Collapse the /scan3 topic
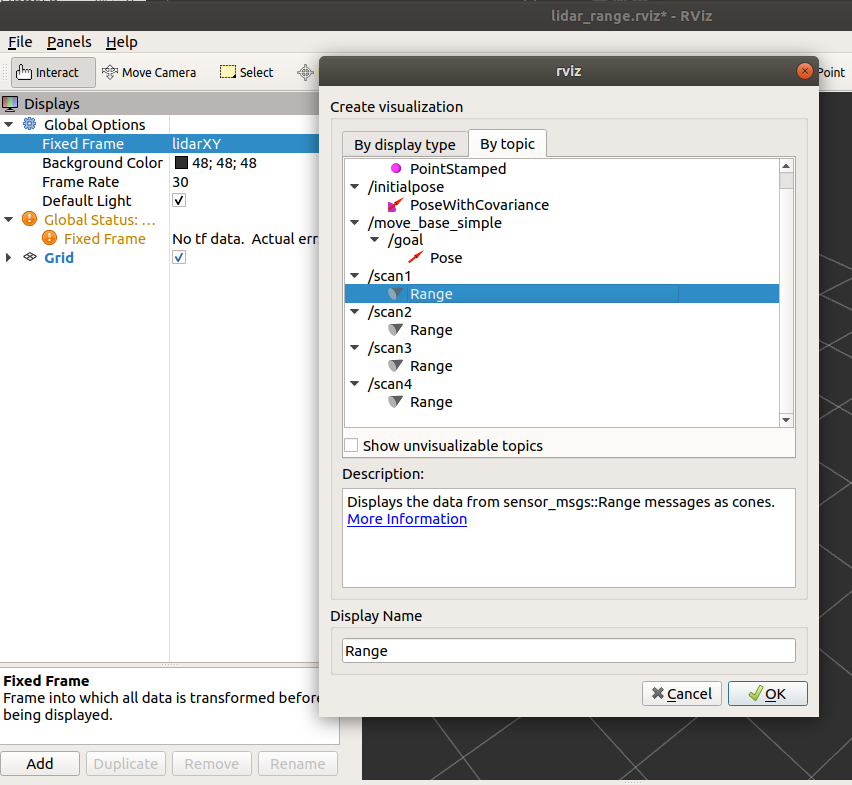 tap(355, 347)
